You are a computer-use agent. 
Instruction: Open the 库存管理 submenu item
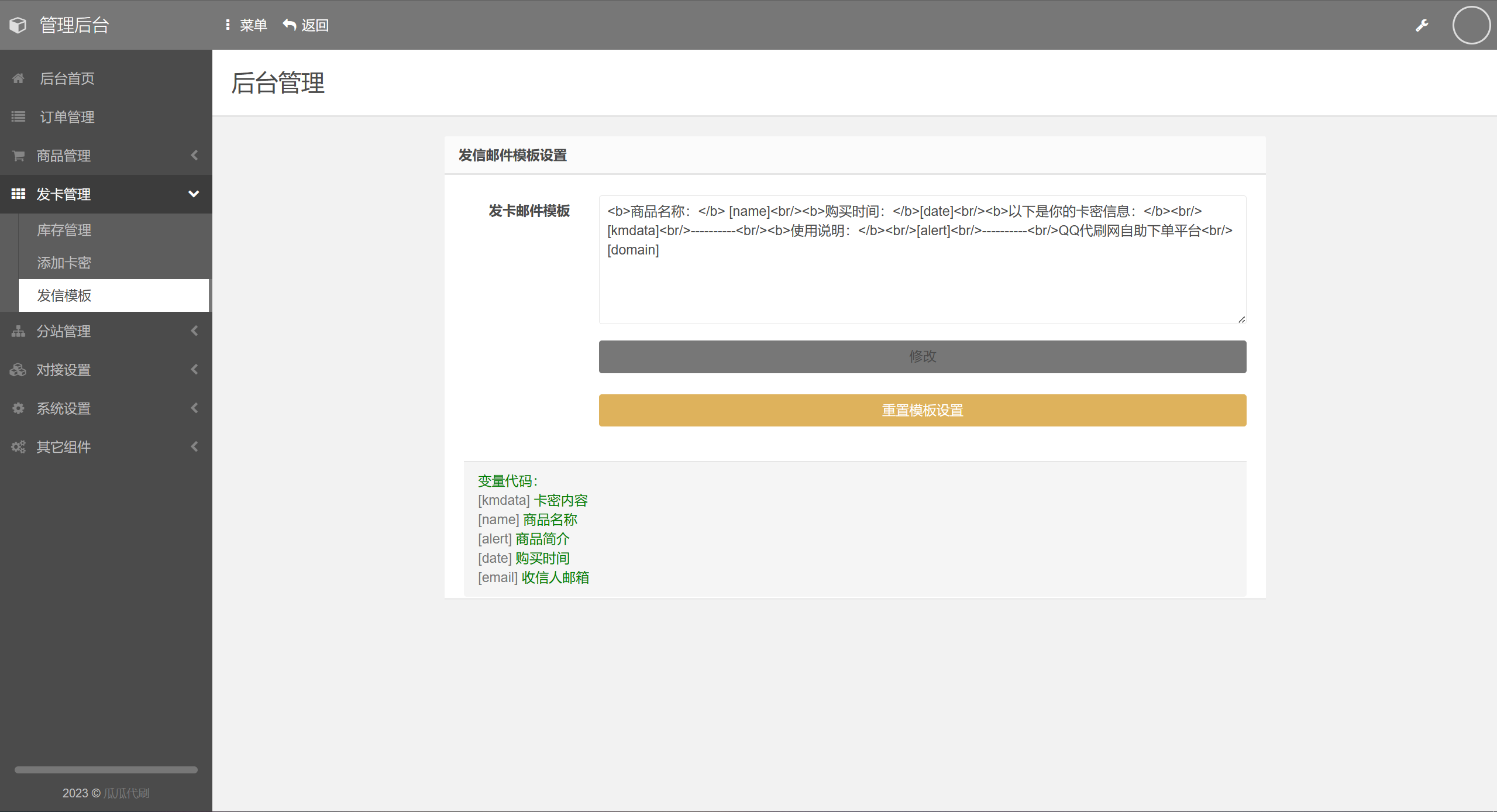[x=64, y=230]
